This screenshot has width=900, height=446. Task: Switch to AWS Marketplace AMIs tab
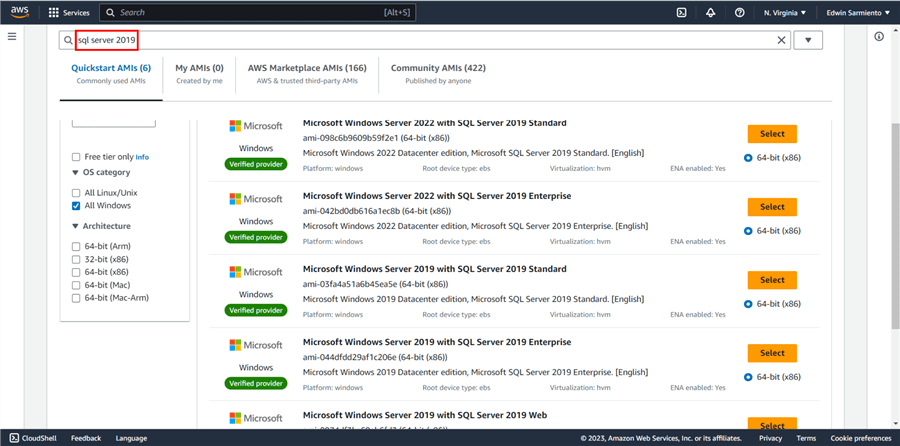(306, 73)
